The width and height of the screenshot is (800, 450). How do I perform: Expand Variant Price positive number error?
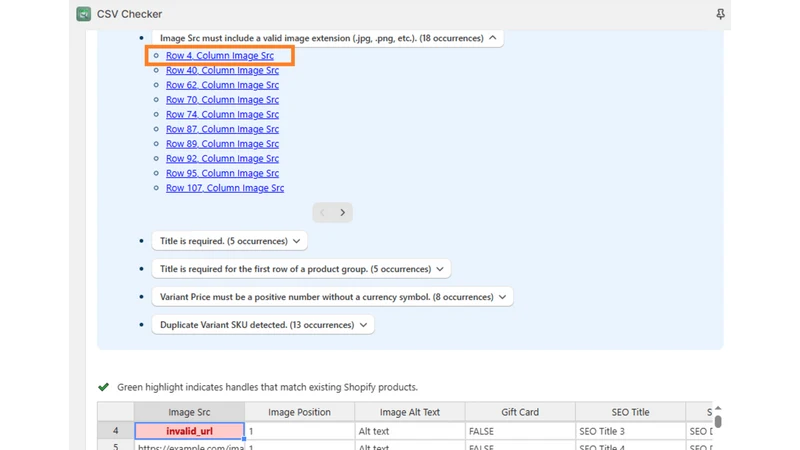point(332,297)
